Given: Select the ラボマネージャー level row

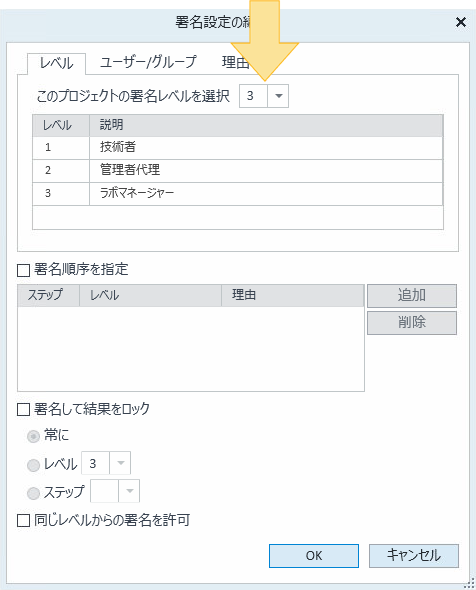Looking at the screenshot, I should [x=237, y=194].
